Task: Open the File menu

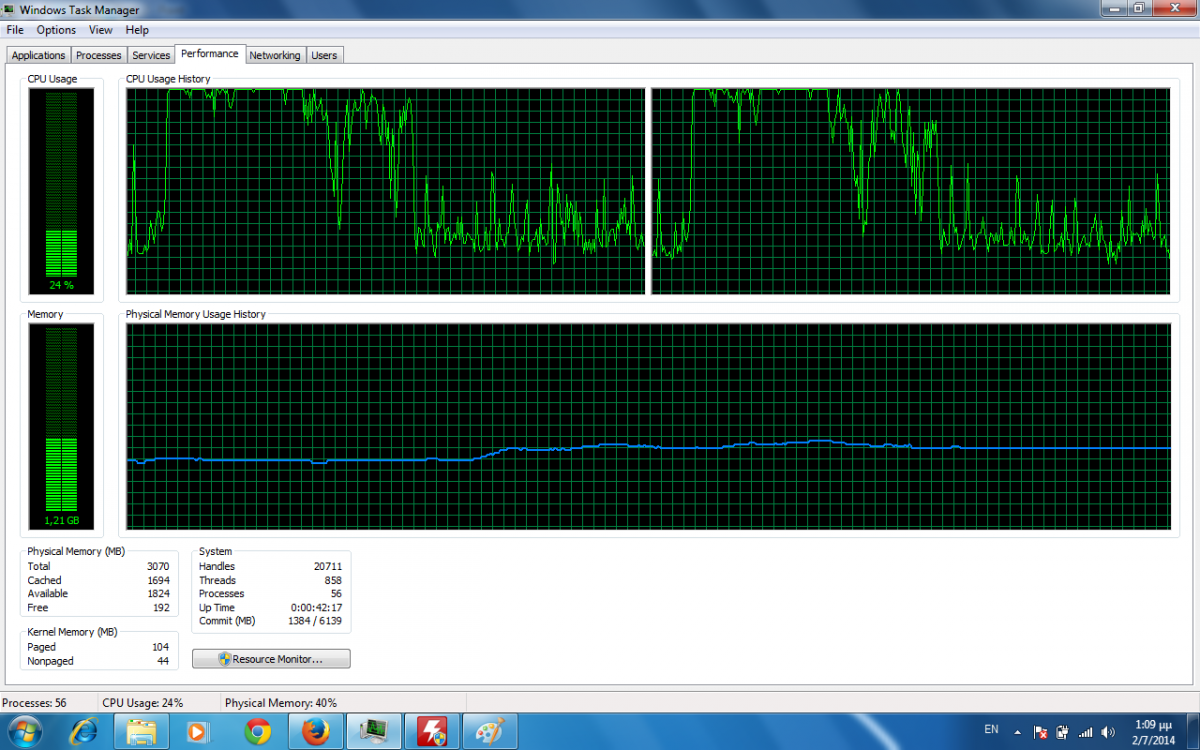Action: coord(15,30)
